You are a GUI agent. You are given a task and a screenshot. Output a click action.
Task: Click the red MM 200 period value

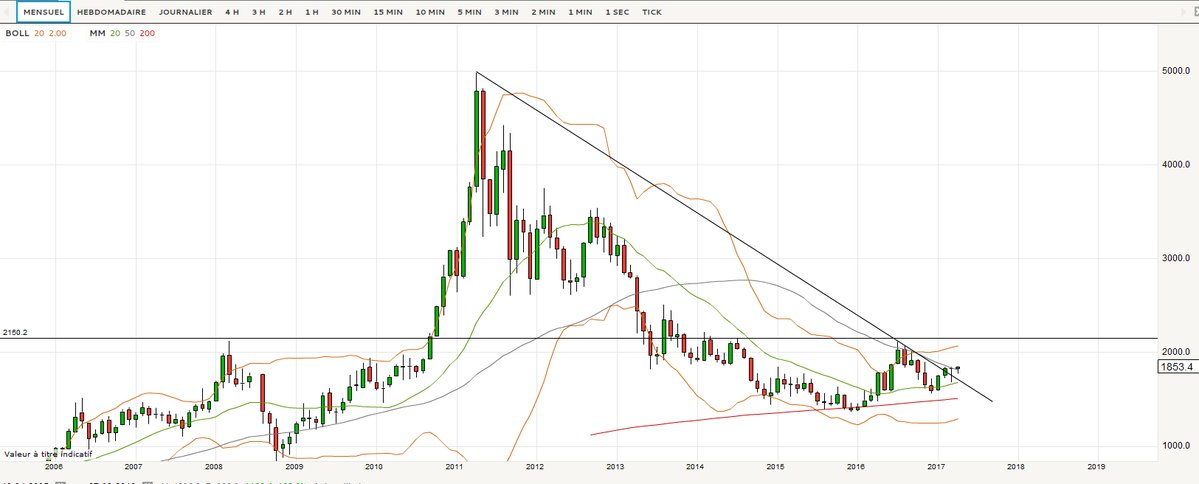147,34
